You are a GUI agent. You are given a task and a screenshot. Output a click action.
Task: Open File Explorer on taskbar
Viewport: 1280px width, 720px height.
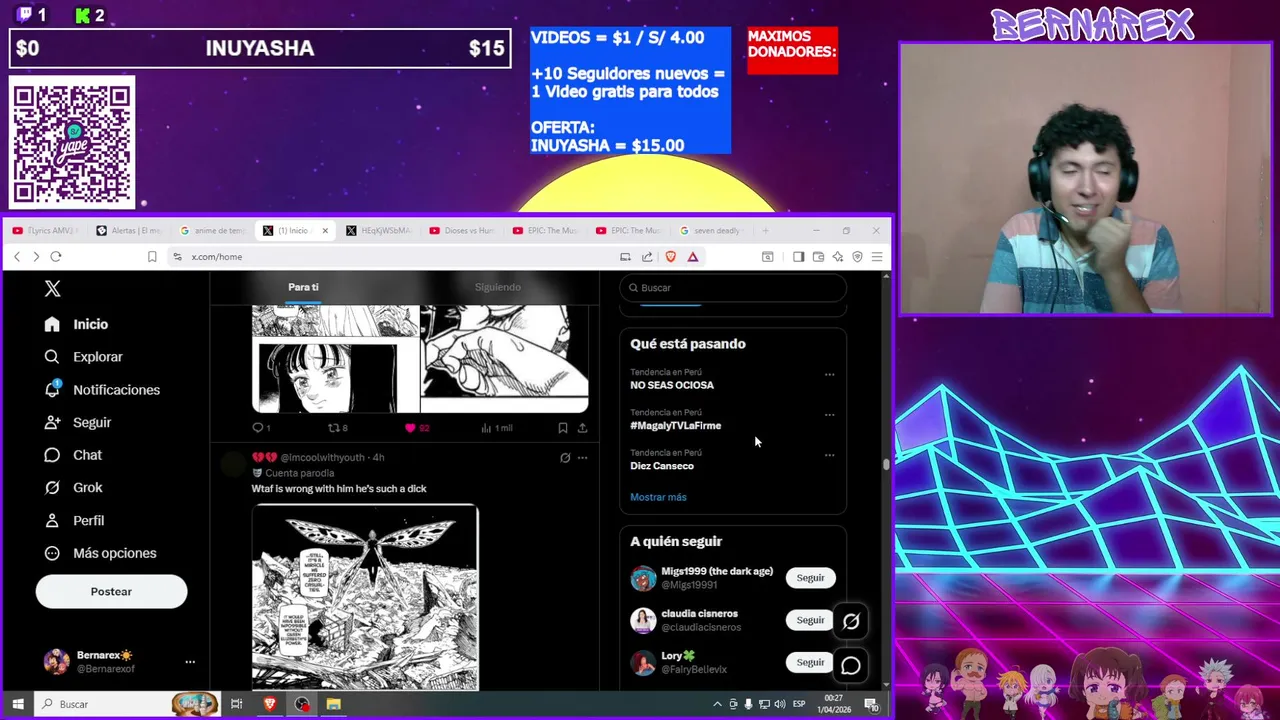click(x=333, y=704)
